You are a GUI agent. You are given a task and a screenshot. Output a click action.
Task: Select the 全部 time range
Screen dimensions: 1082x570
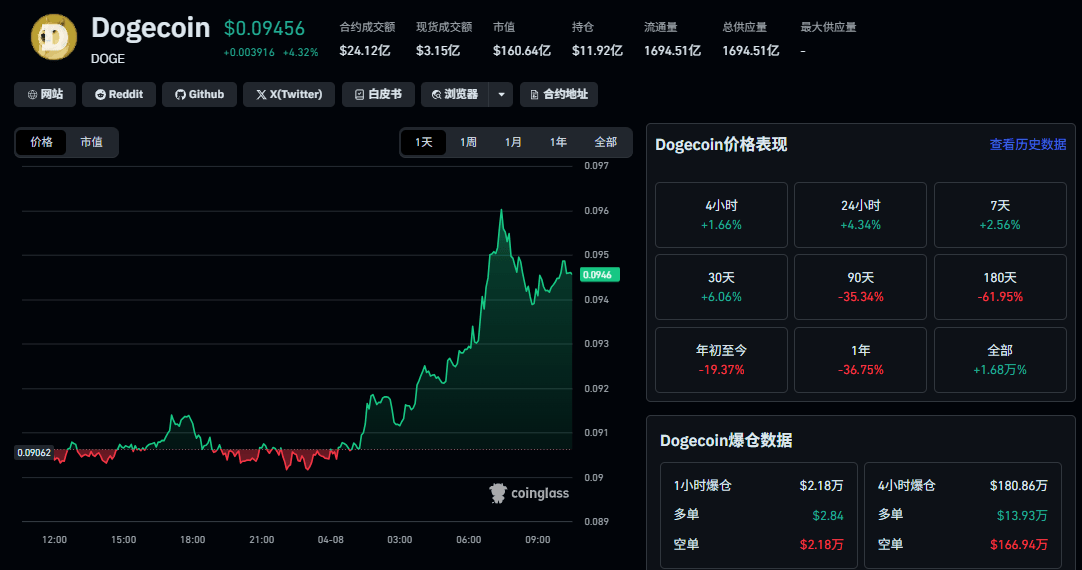(605, 142)
